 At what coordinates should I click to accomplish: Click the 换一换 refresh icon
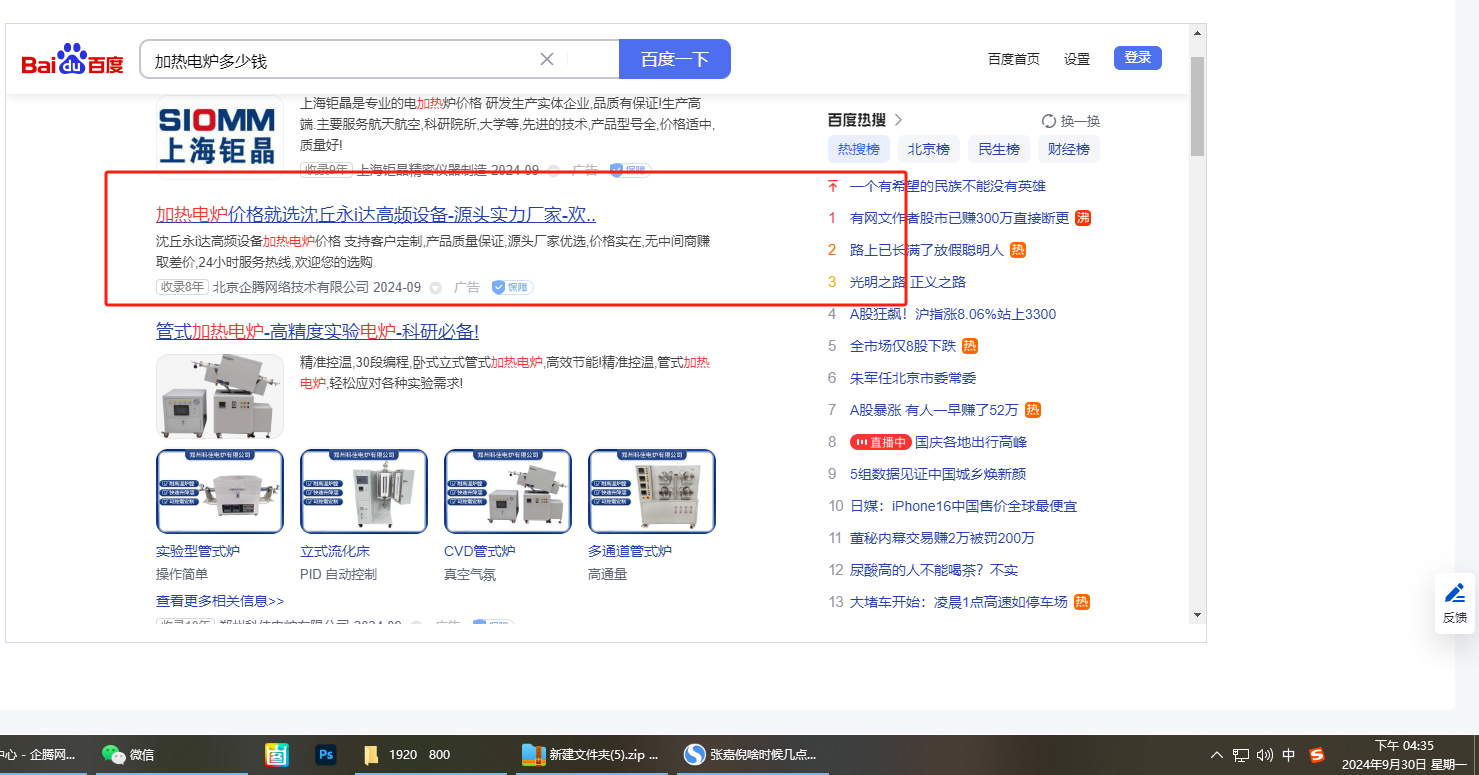1049,121
